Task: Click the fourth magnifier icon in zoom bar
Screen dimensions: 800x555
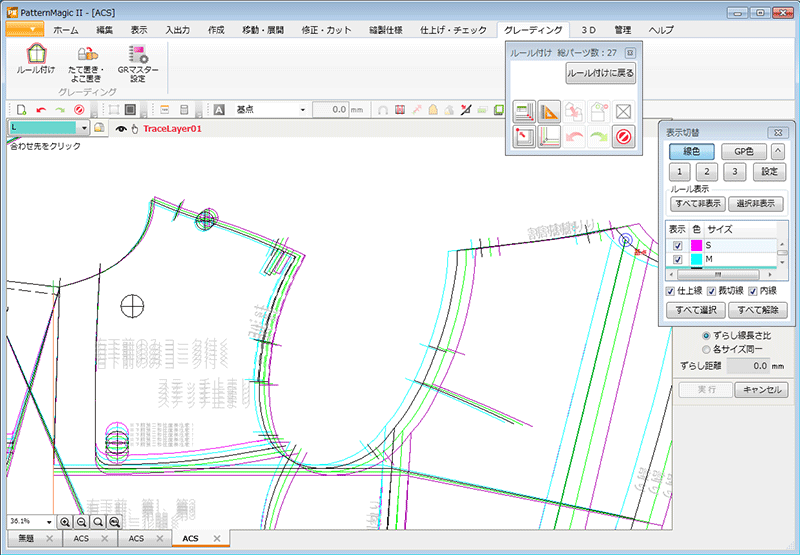Action: 114,522
